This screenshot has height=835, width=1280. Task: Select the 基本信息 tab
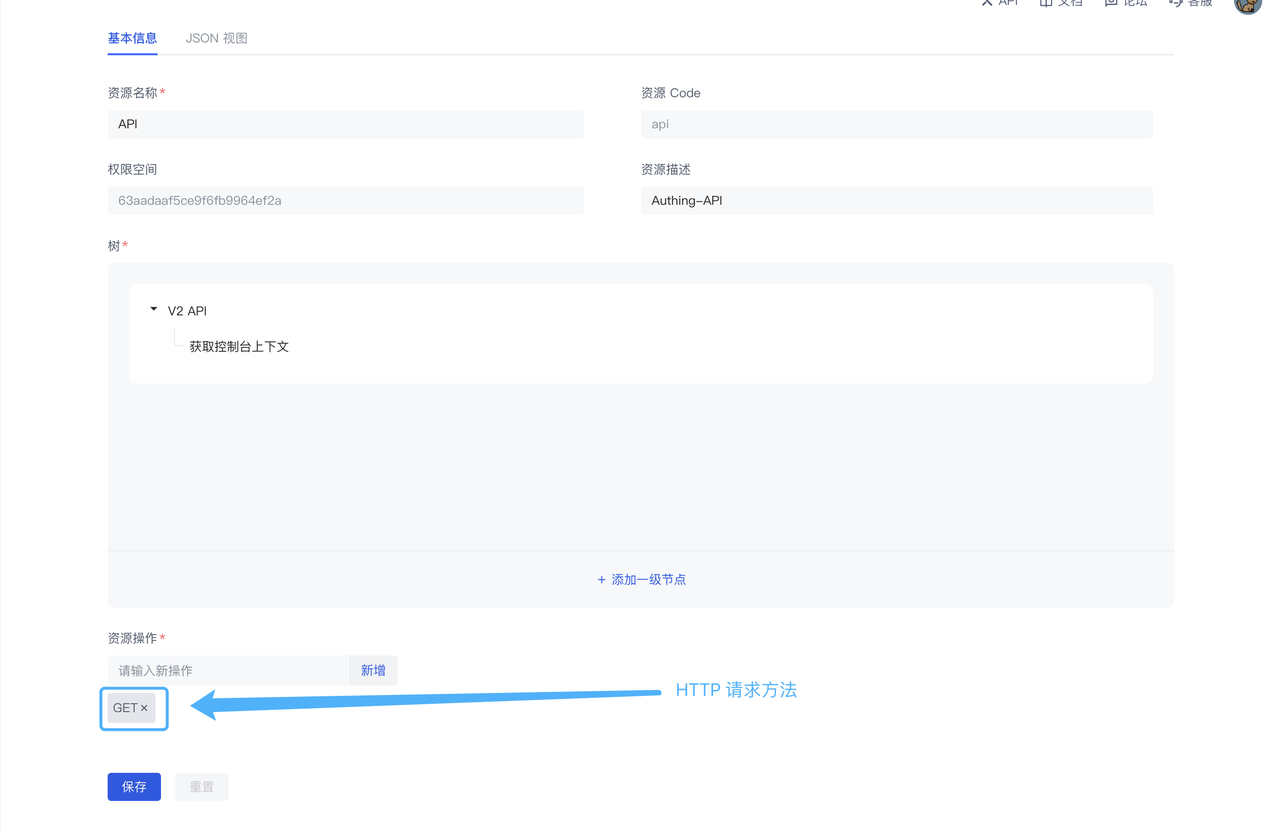point(131,37)
